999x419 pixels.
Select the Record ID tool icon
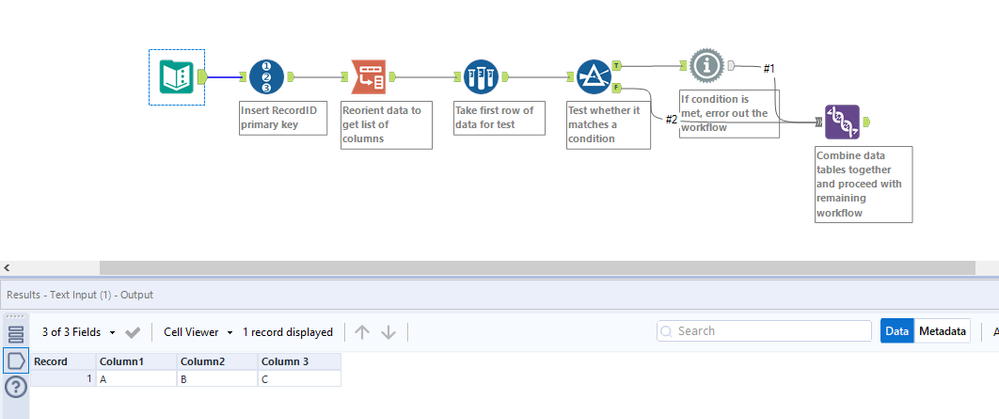(266, 77)
